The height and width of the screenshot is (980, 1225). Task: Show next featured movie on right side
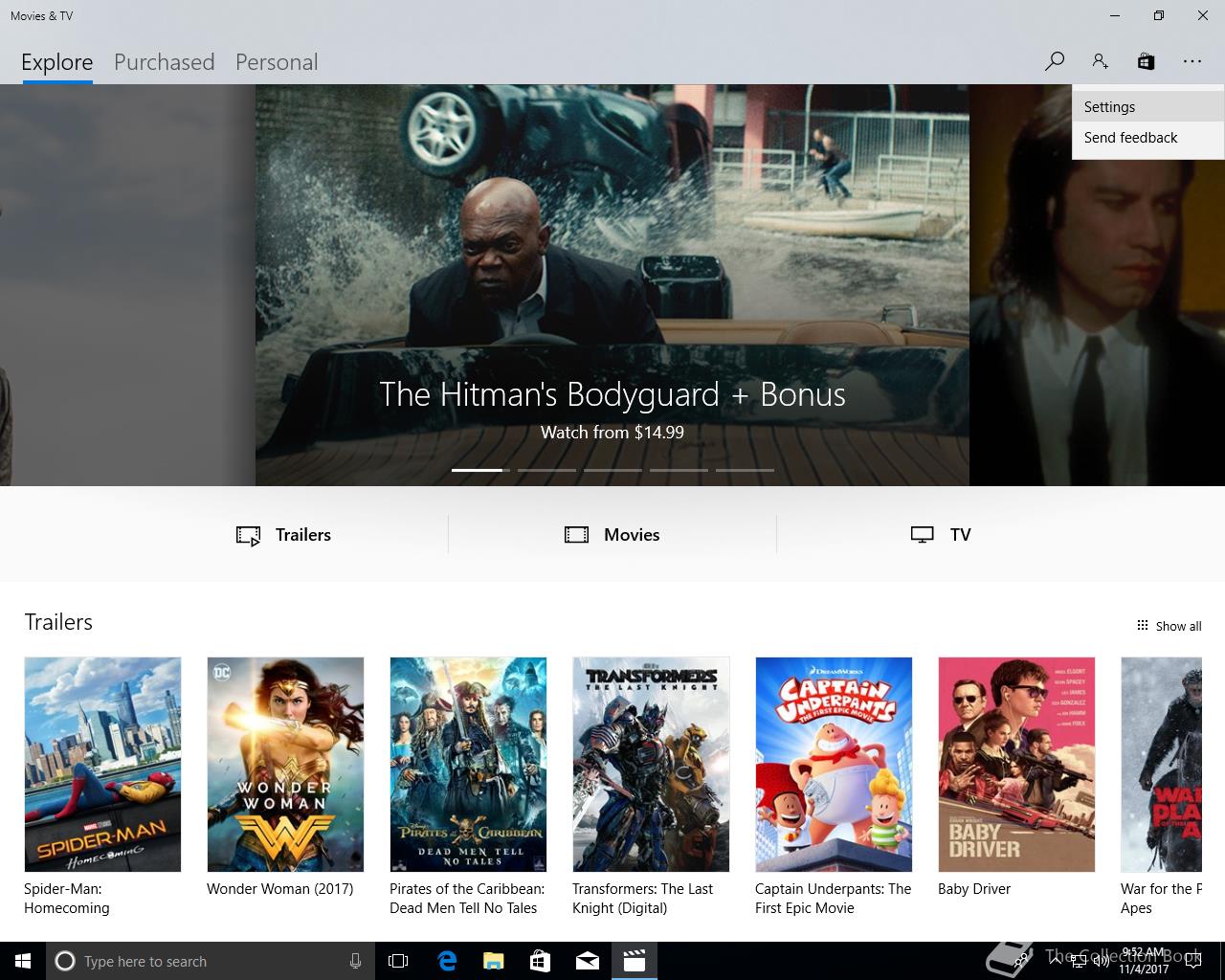[1097, 285]
